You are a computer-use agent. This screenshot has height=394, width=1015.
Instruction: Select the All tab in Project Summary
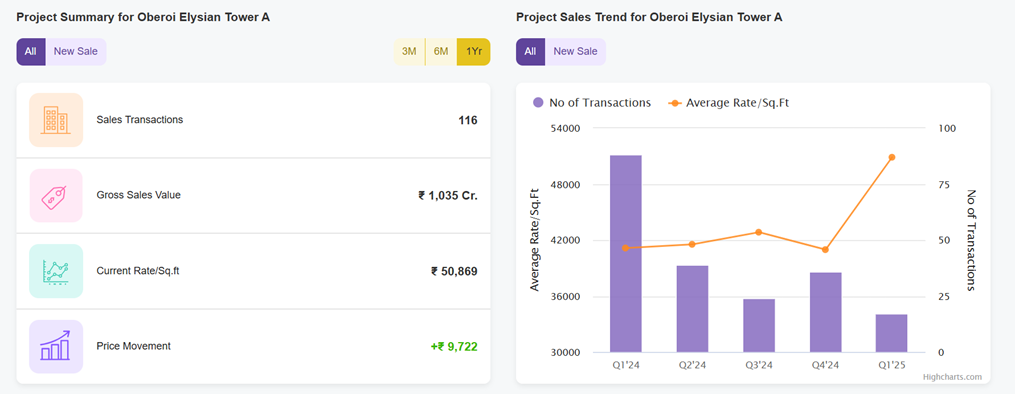click(x=30, y=52)
